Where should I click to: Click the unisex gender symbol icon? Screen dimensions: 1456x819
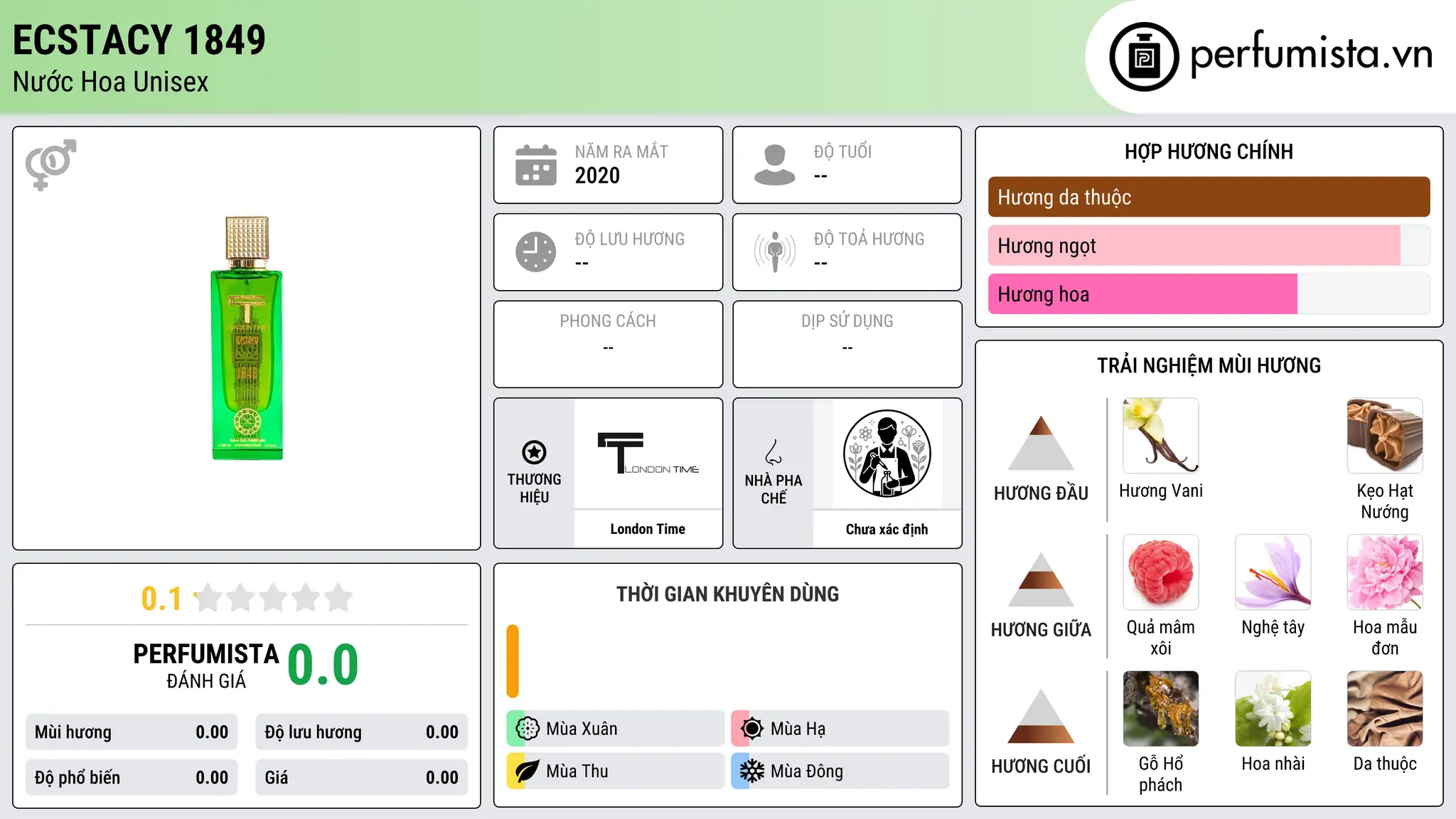[50, 164]
